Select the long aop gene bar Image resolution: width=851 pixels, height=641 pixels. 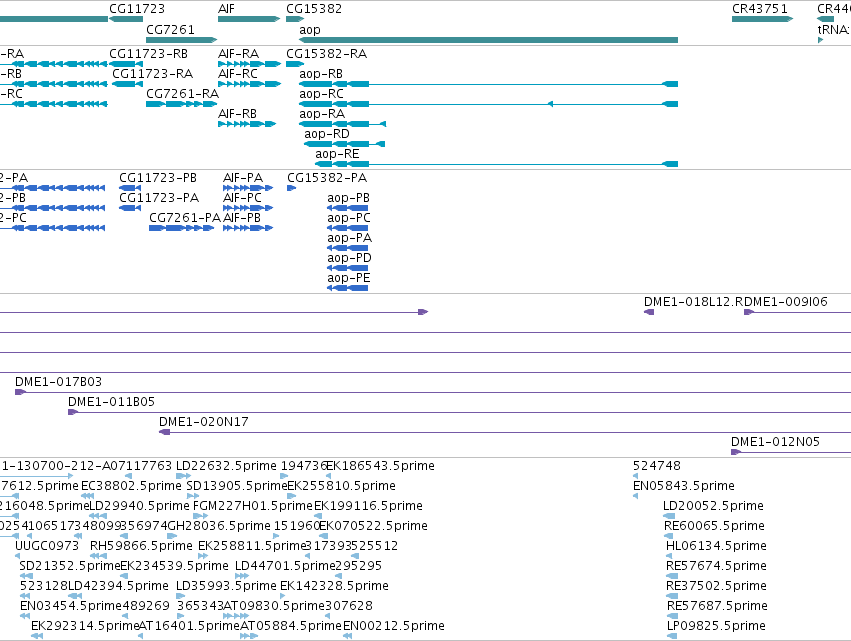point(488,40)
